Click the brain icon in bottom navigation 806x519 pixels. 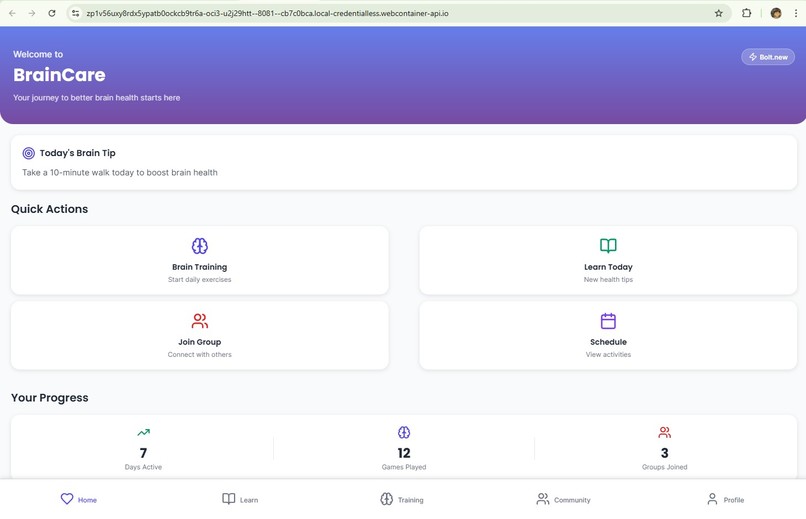tap(387, 499)
